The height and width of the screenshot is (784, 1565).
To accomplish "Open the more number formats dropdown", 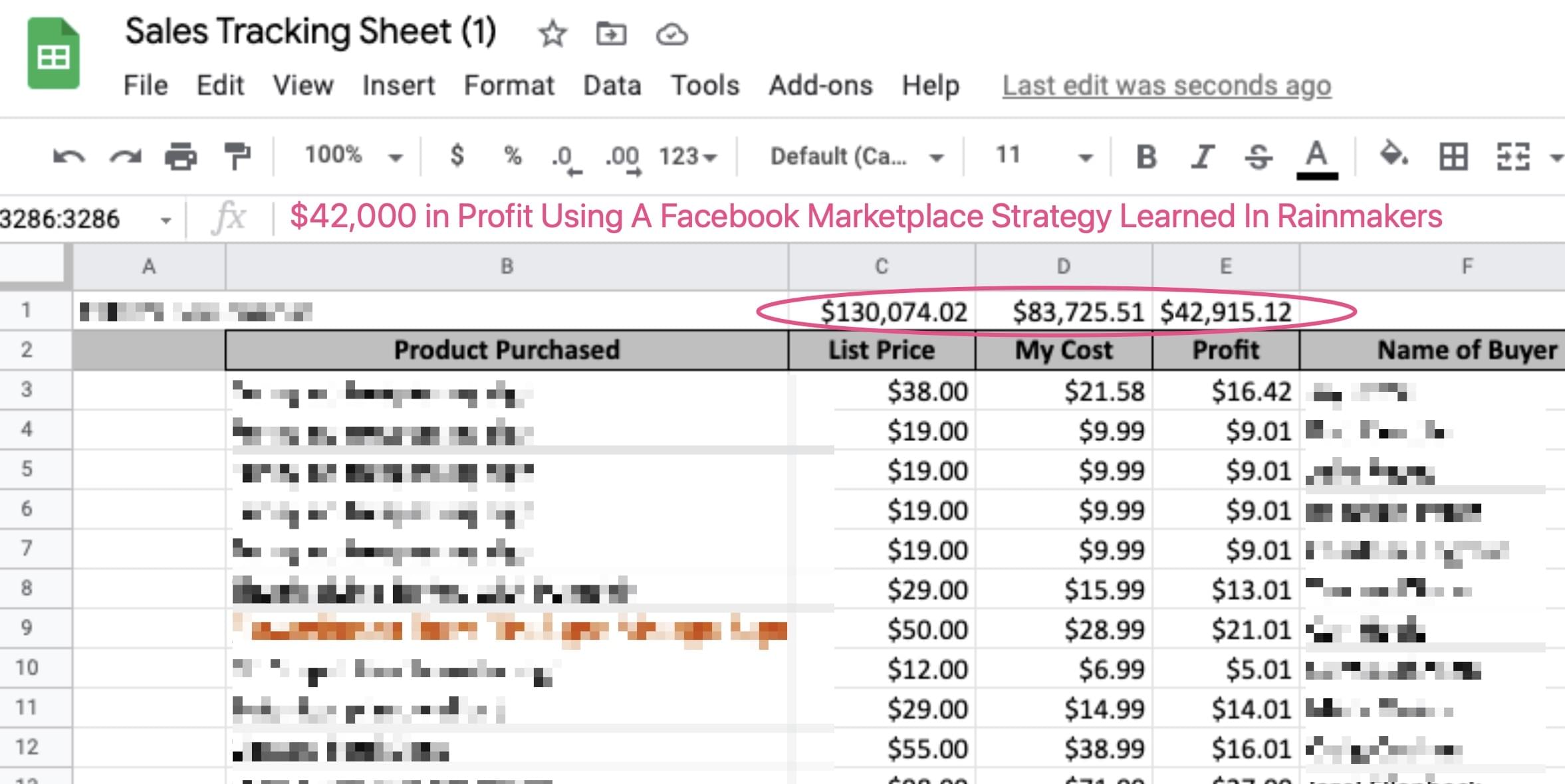I will 687,157.
